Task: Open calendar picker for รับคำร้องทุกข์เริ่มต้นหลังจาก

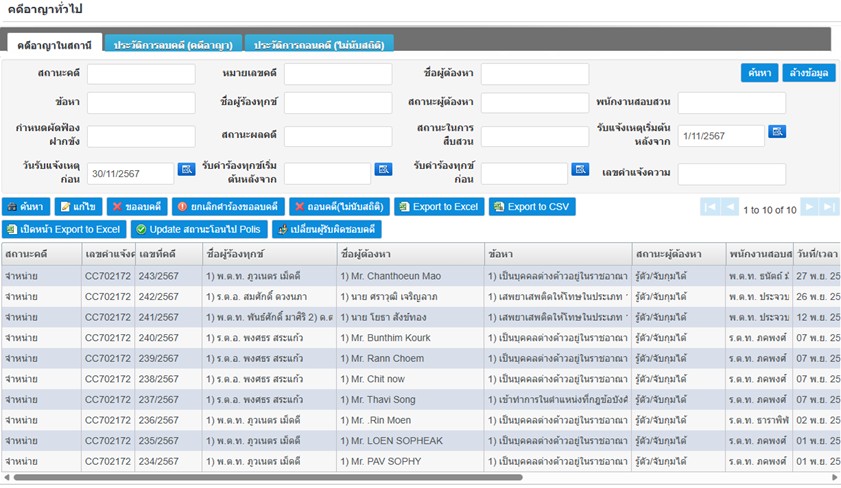Action: 383,170
